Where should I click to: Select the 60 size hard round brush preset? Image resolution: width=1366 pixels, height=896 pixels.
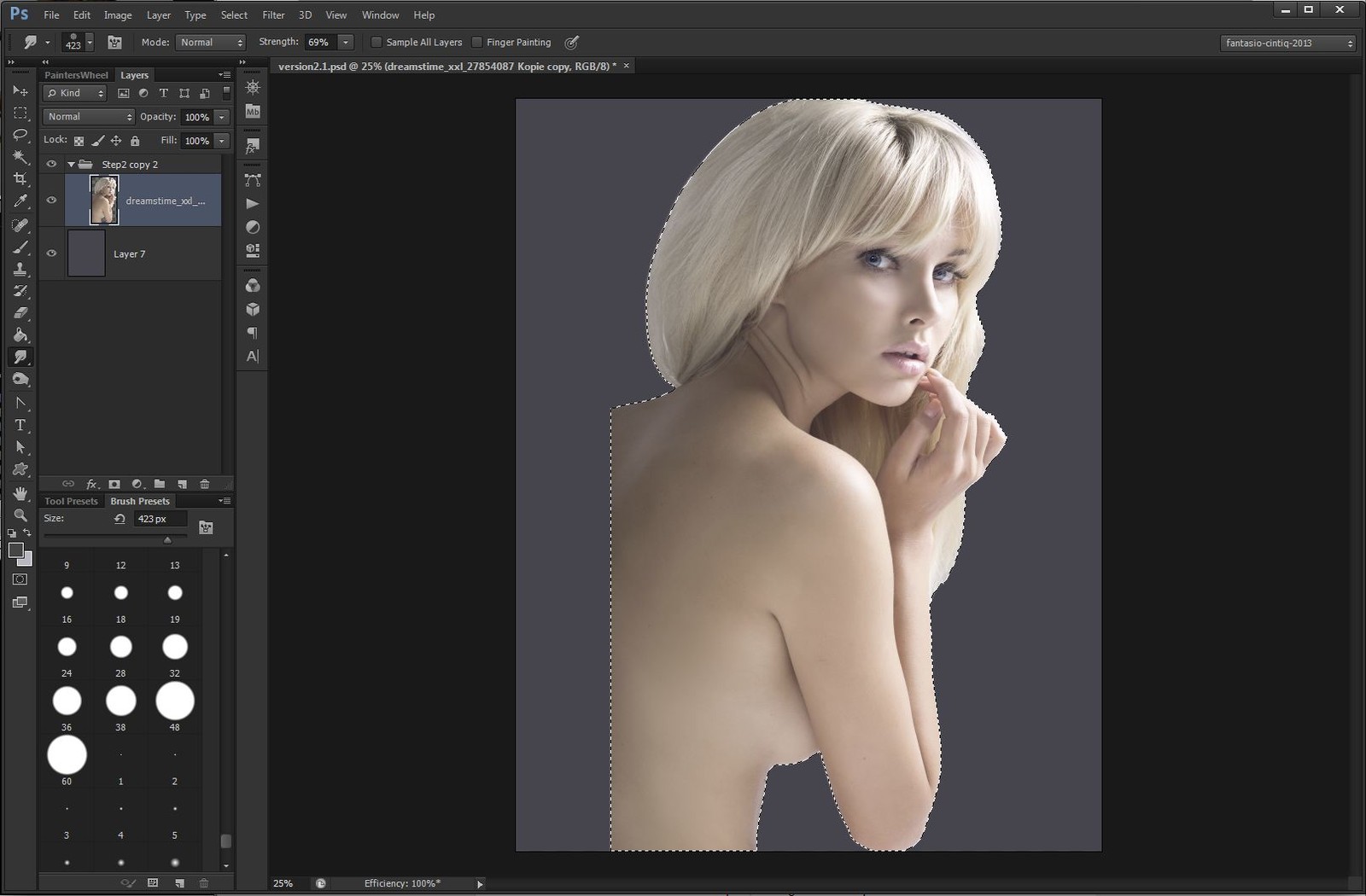coord(67,755)
